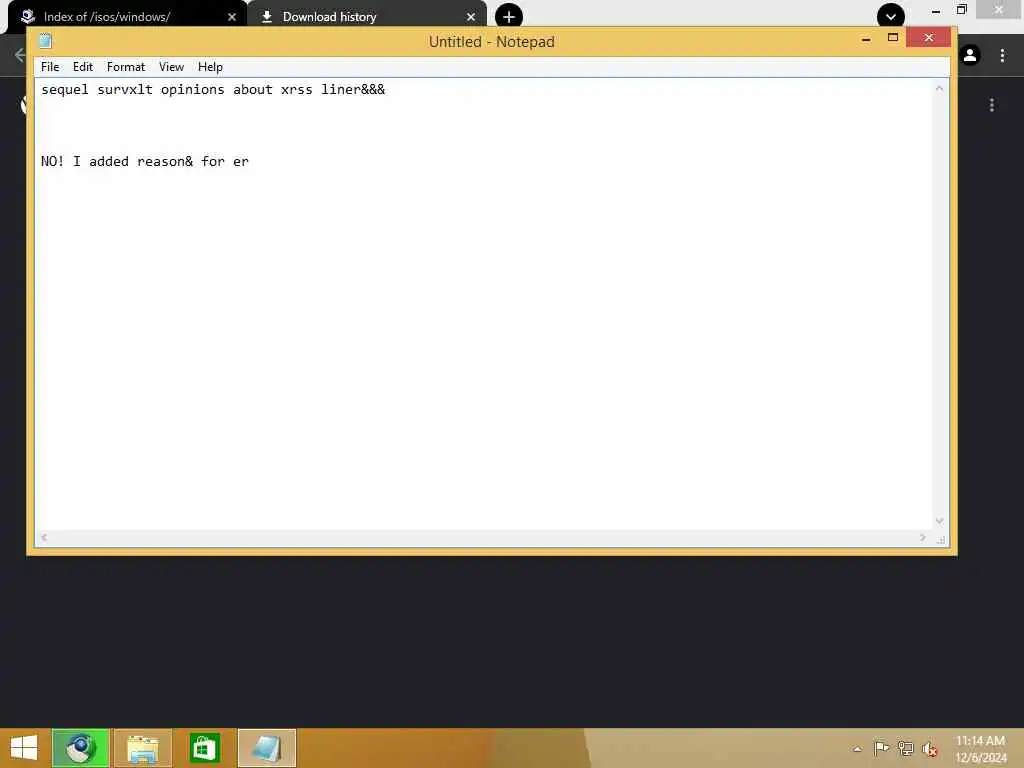Close the Notepad window

(x=929, y=38)
